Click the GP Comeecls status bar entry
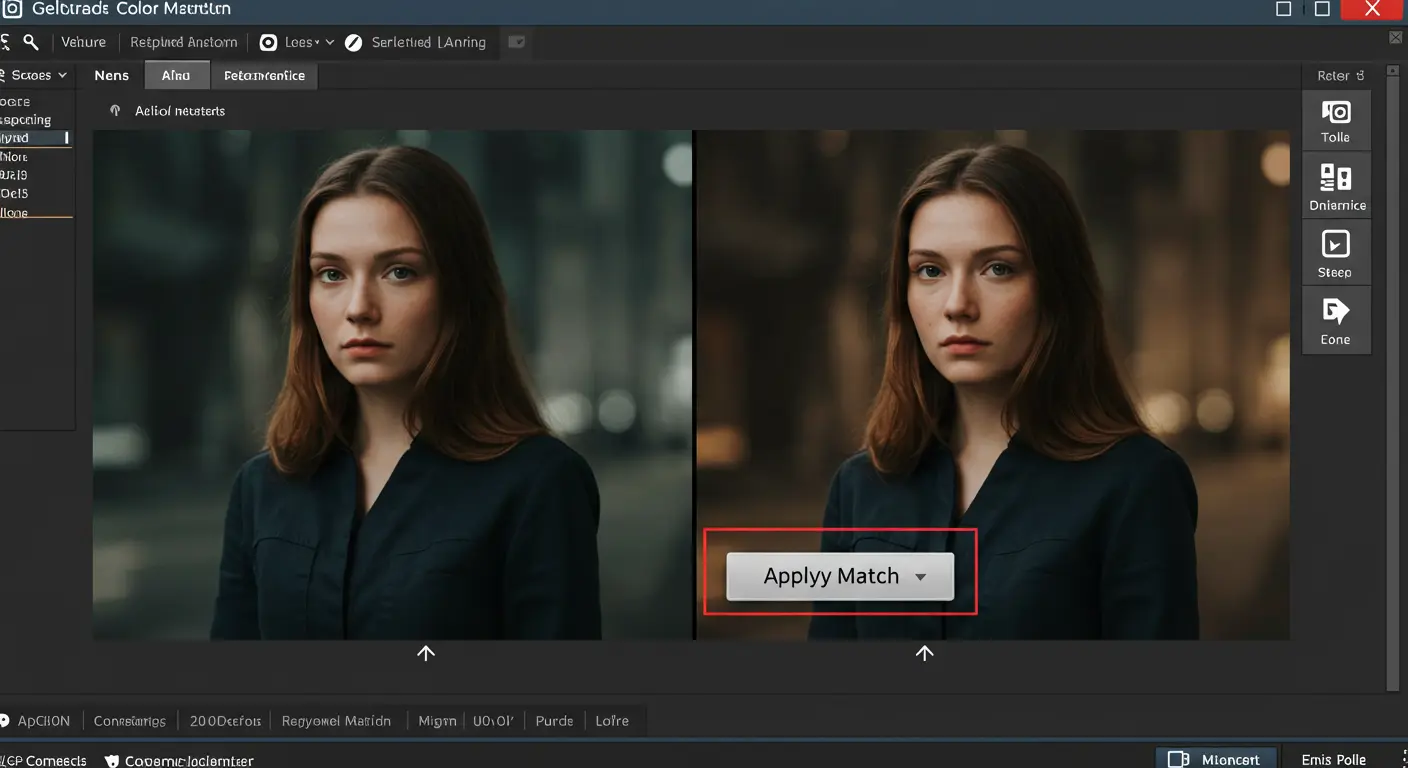Viewport: 1408px width, 768px height. (43, 761)
